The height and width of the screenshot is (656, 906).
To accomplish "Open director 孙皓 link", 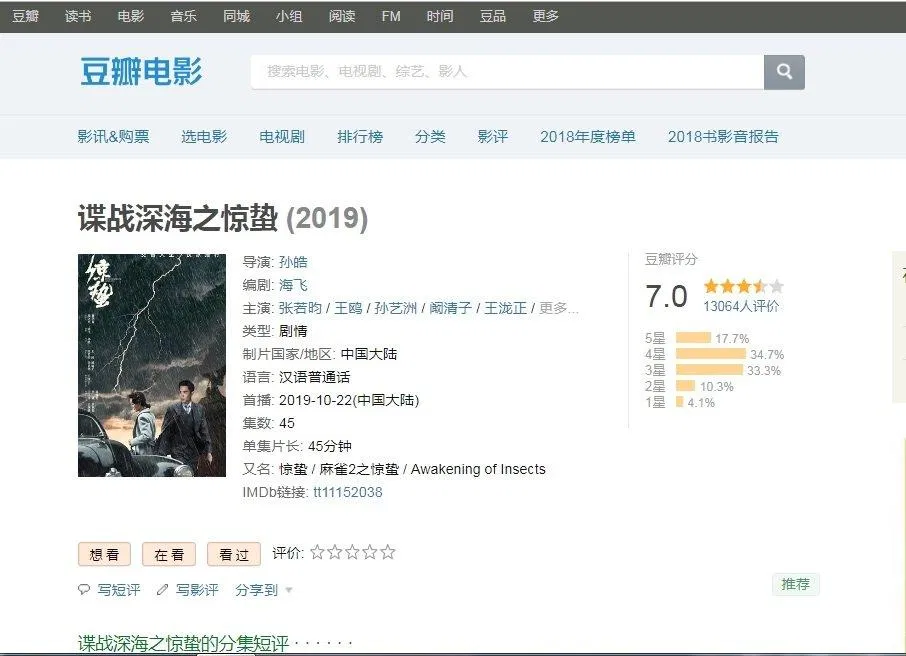I will click(x=293, y=262).
